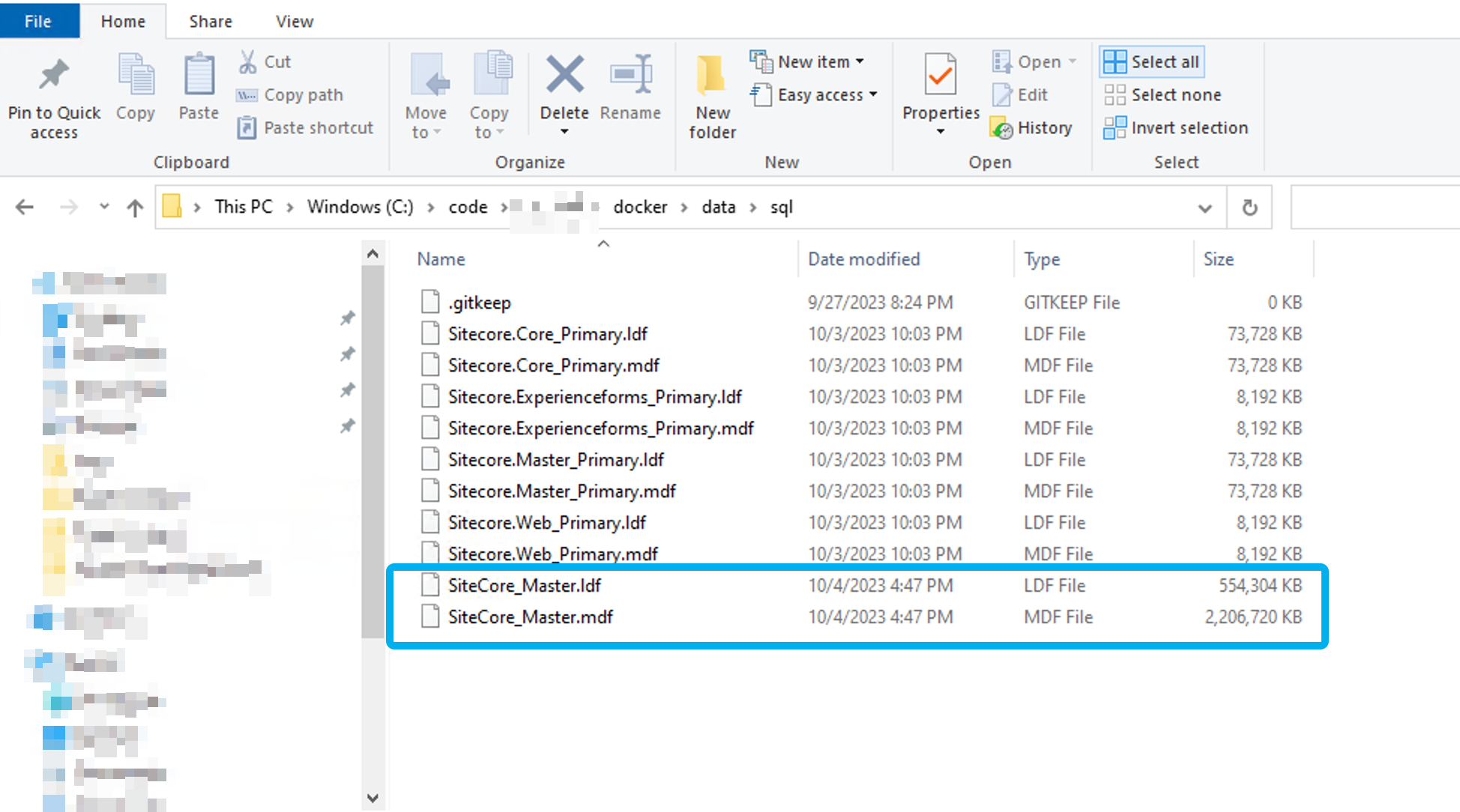1460x812 pixels.
Task: Open the Copy to command
Action: click(489, 95)
